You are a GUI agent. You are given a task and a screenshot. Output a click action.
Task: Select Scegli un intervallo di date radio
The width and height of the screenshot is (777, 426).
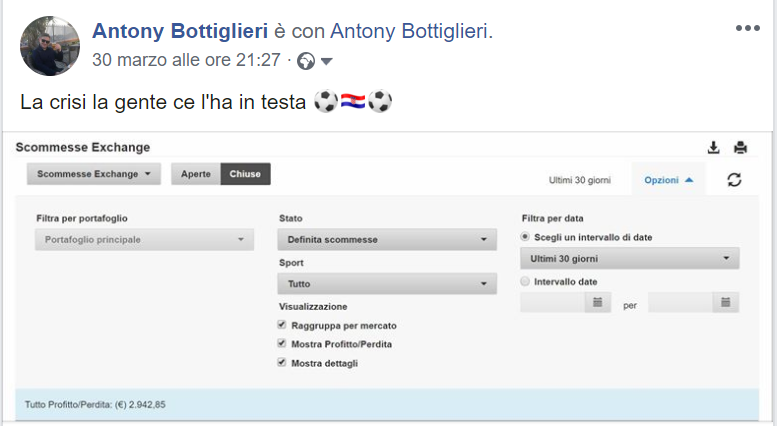[526, 237]
